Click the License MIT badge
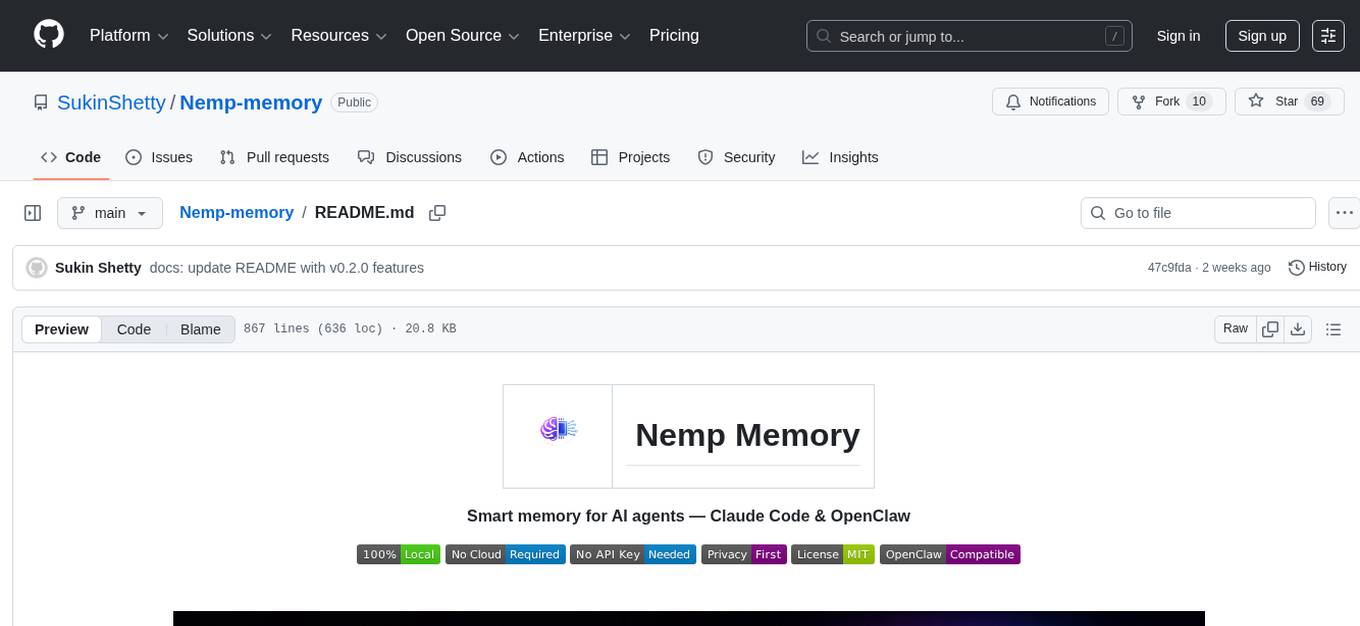The width and height of the screenshot is (1360, 626). [832, 554]
